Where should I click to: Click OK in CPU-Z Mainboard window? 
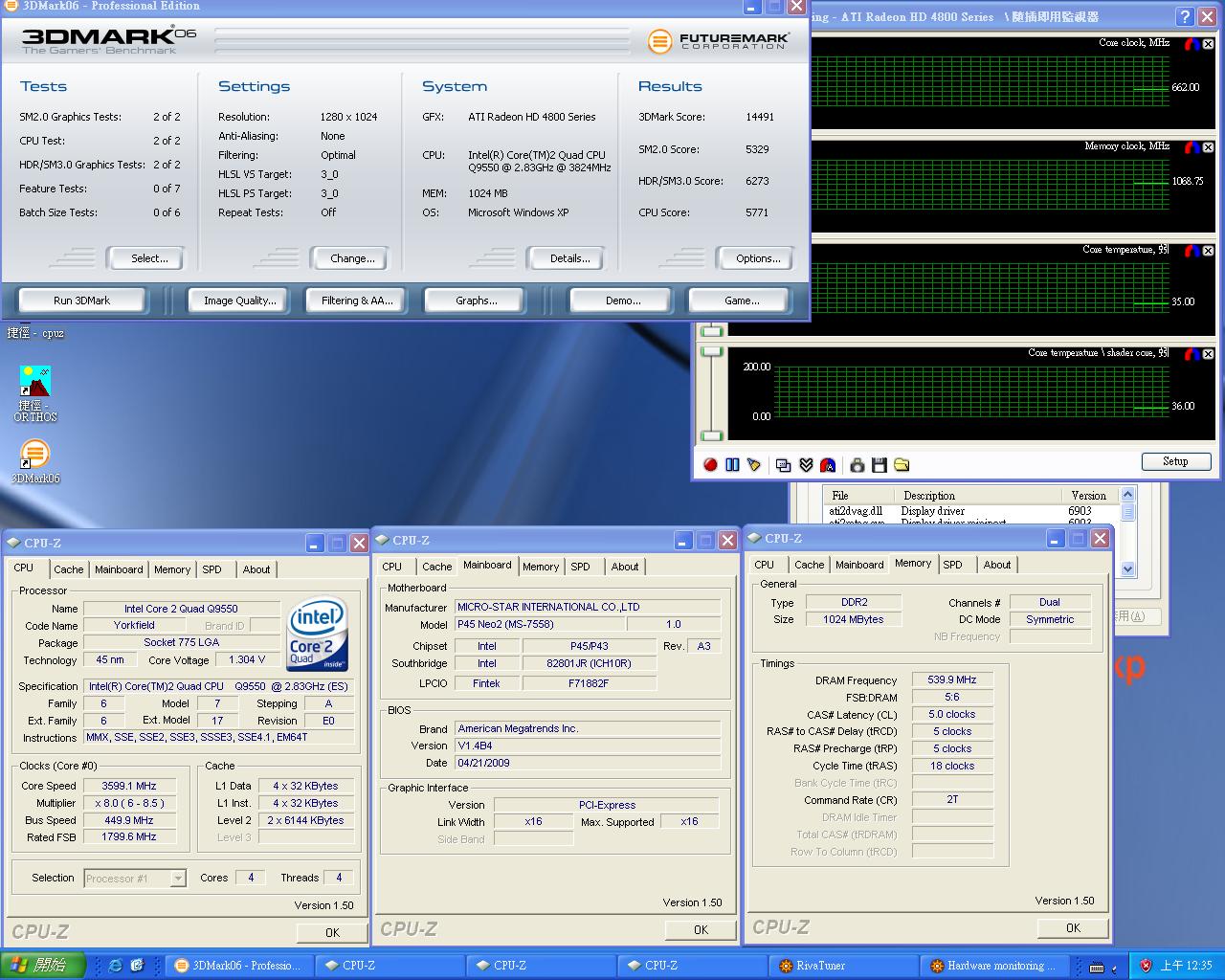[701, 929]
